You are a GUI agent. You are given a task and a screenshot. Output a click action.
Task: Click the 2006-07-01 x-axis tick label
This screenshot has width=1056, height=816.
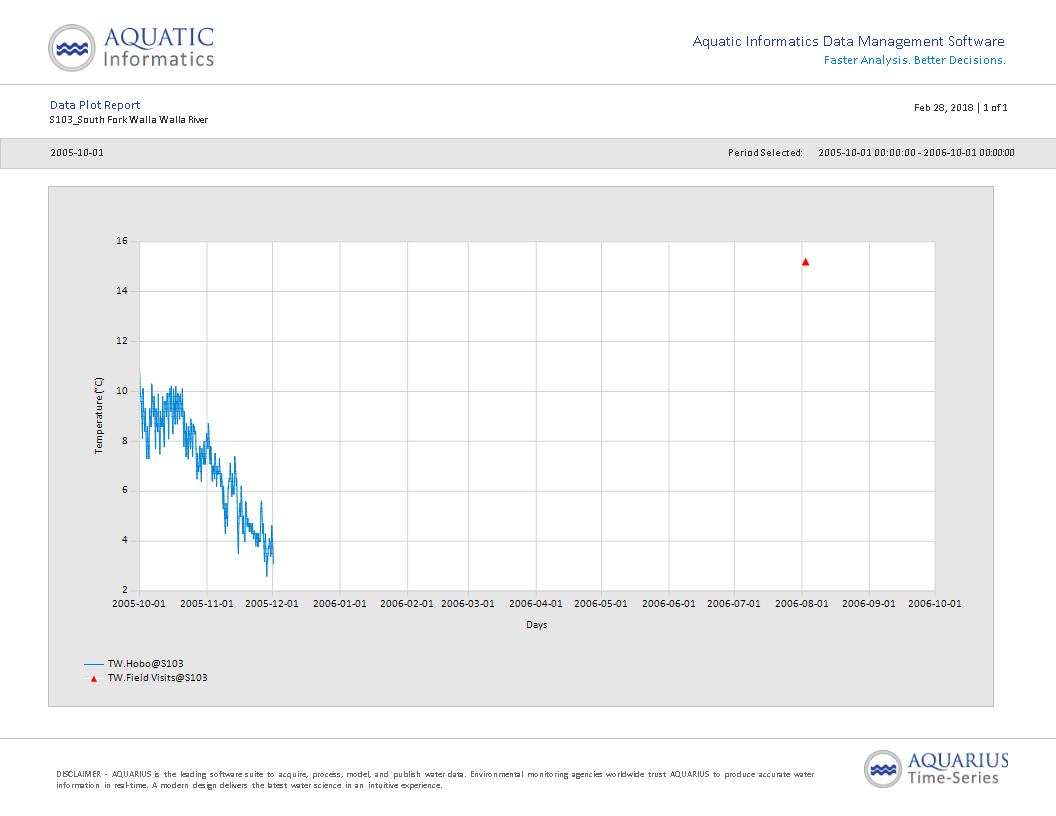coord(733,603)
